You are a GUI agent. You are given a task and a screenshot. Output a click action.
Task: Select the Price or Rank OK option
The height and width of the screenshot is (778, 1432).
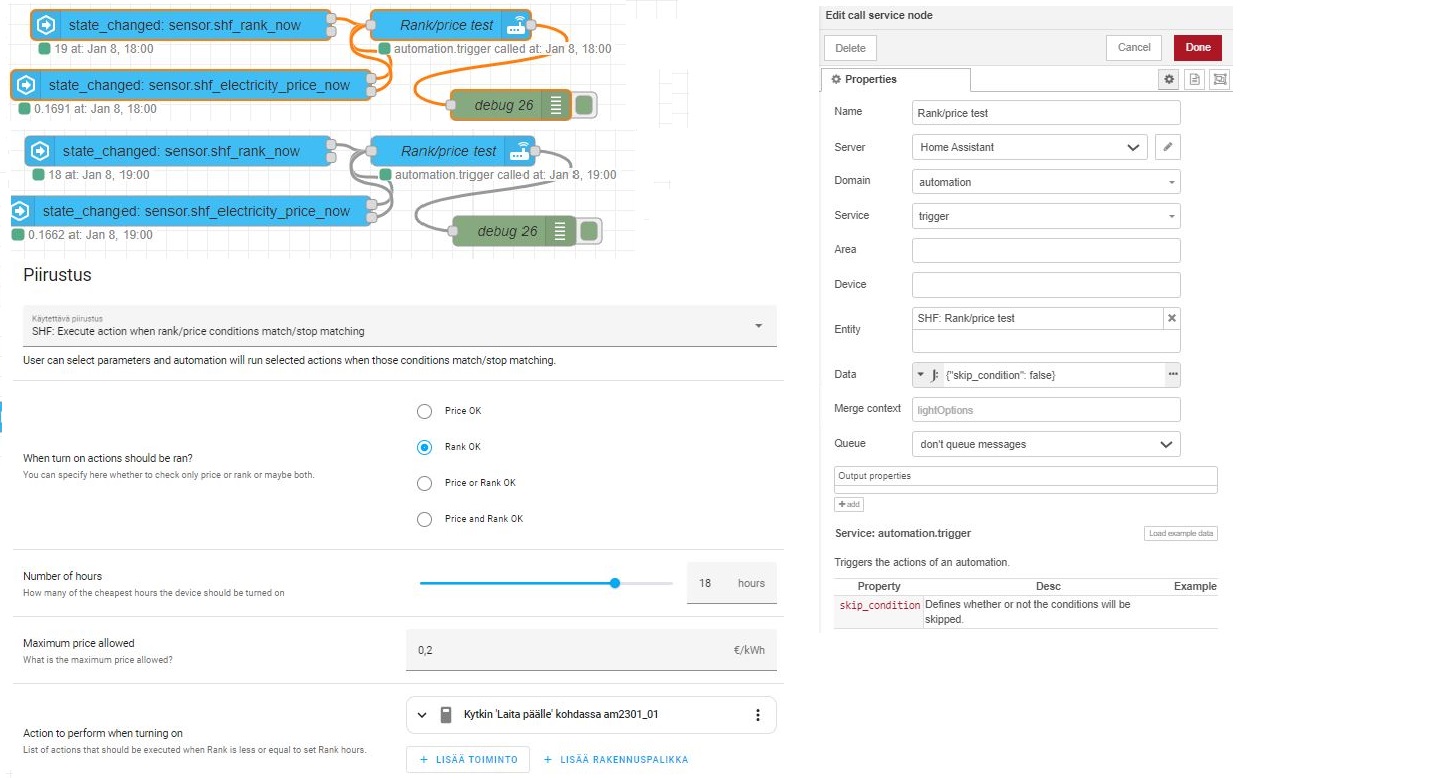click(425, 483)
